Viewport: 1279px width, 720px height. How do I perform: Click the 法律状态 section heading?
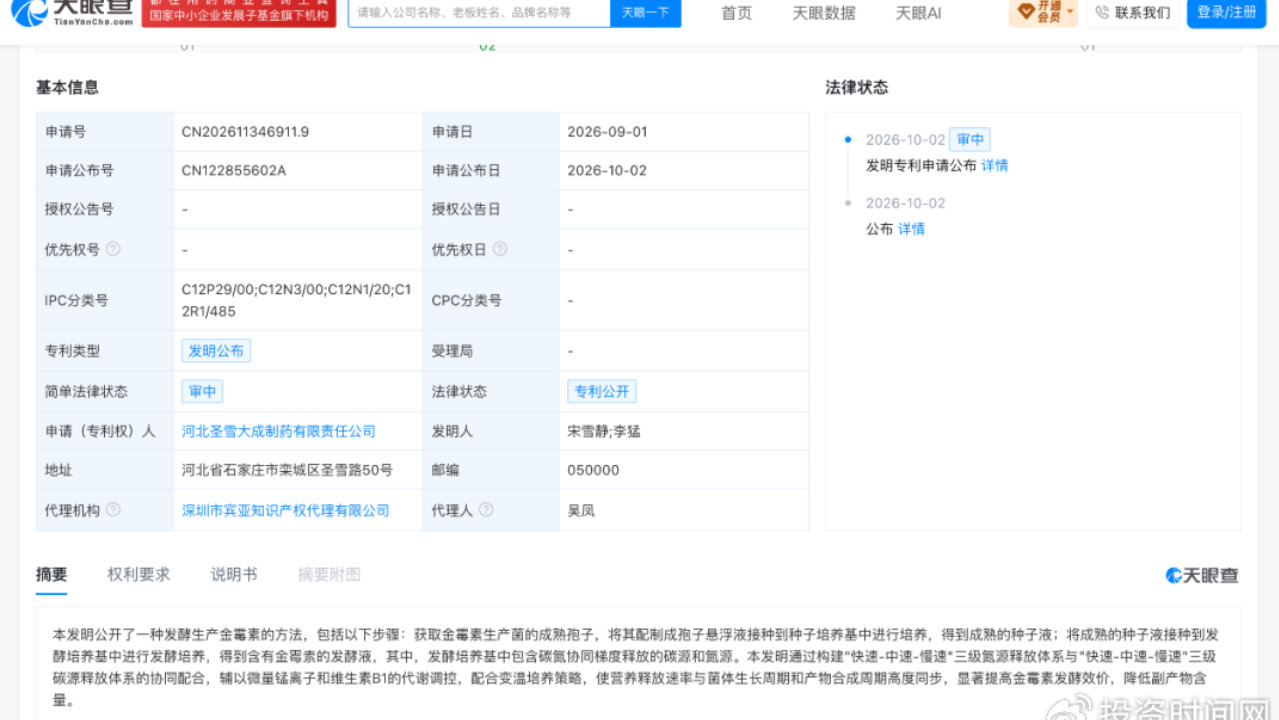[857, 87]
